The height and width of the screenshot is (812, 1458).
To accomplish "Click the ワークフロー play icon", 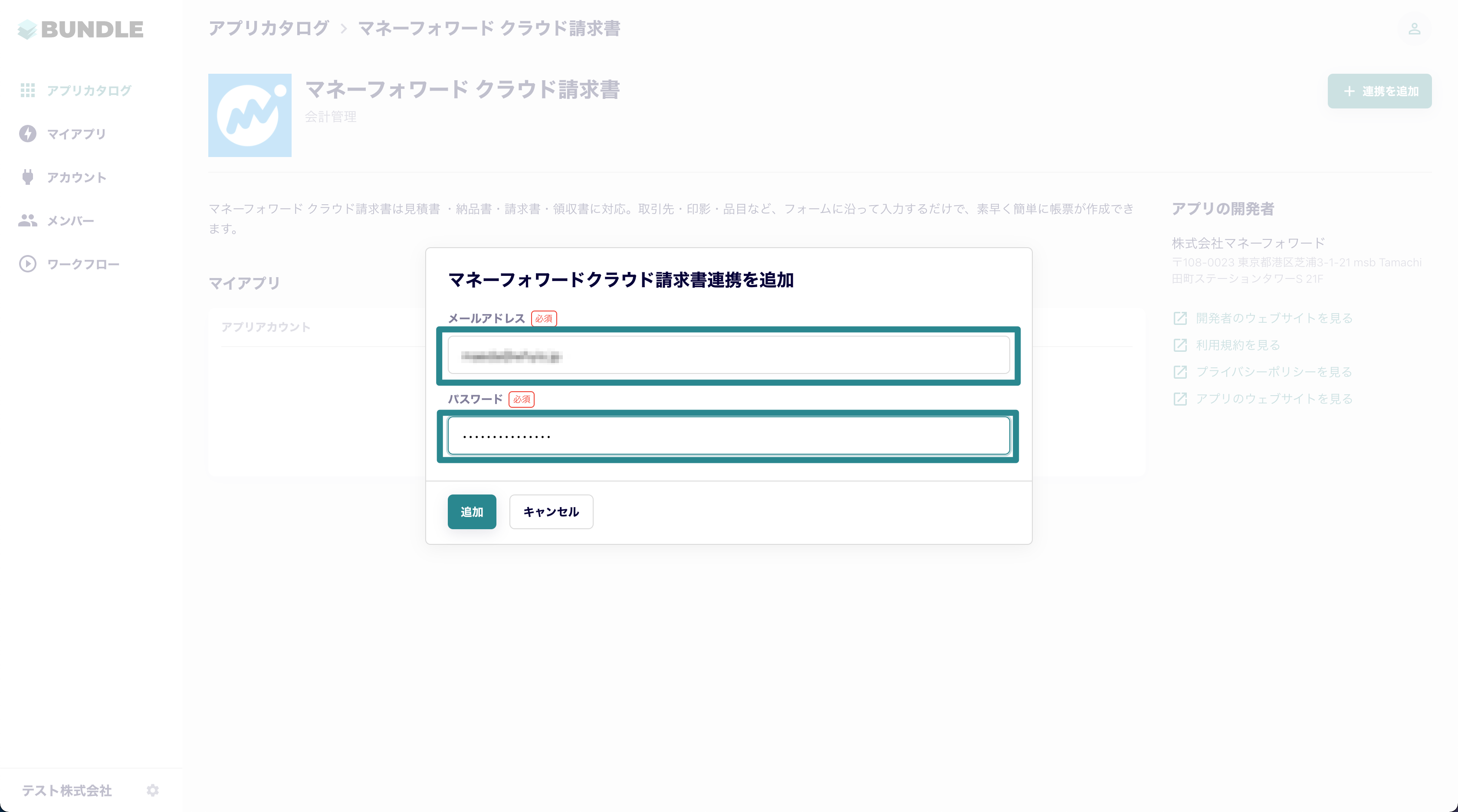I will 28,264.
